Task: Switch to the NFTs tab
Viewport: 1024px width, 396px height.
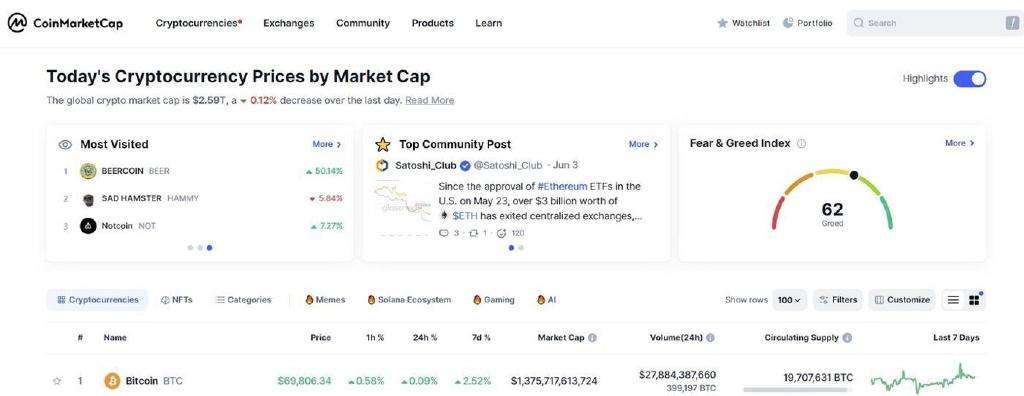Action: (x=177, y=300)
